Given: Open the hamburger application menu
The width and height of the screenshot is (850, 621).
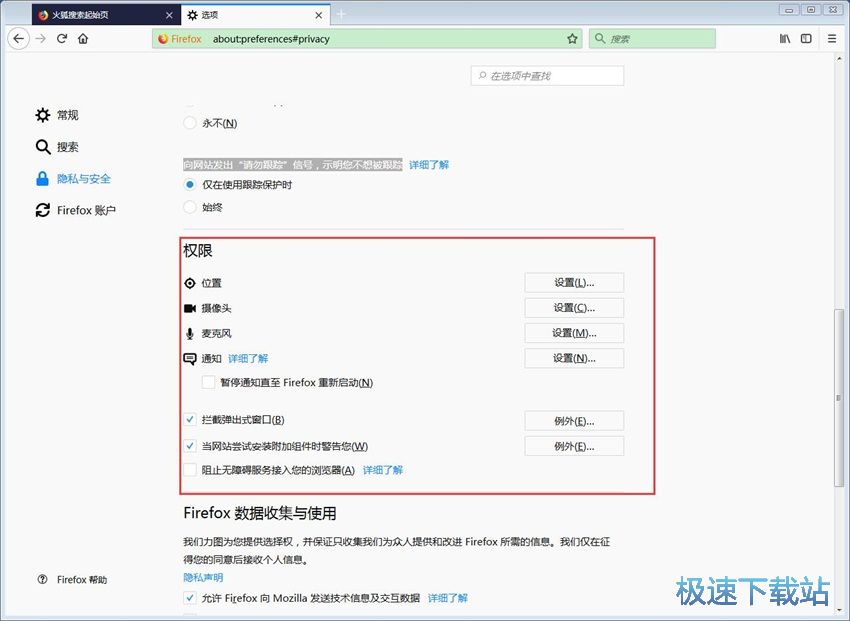Looking at the screenshot, I should [832, 38].
